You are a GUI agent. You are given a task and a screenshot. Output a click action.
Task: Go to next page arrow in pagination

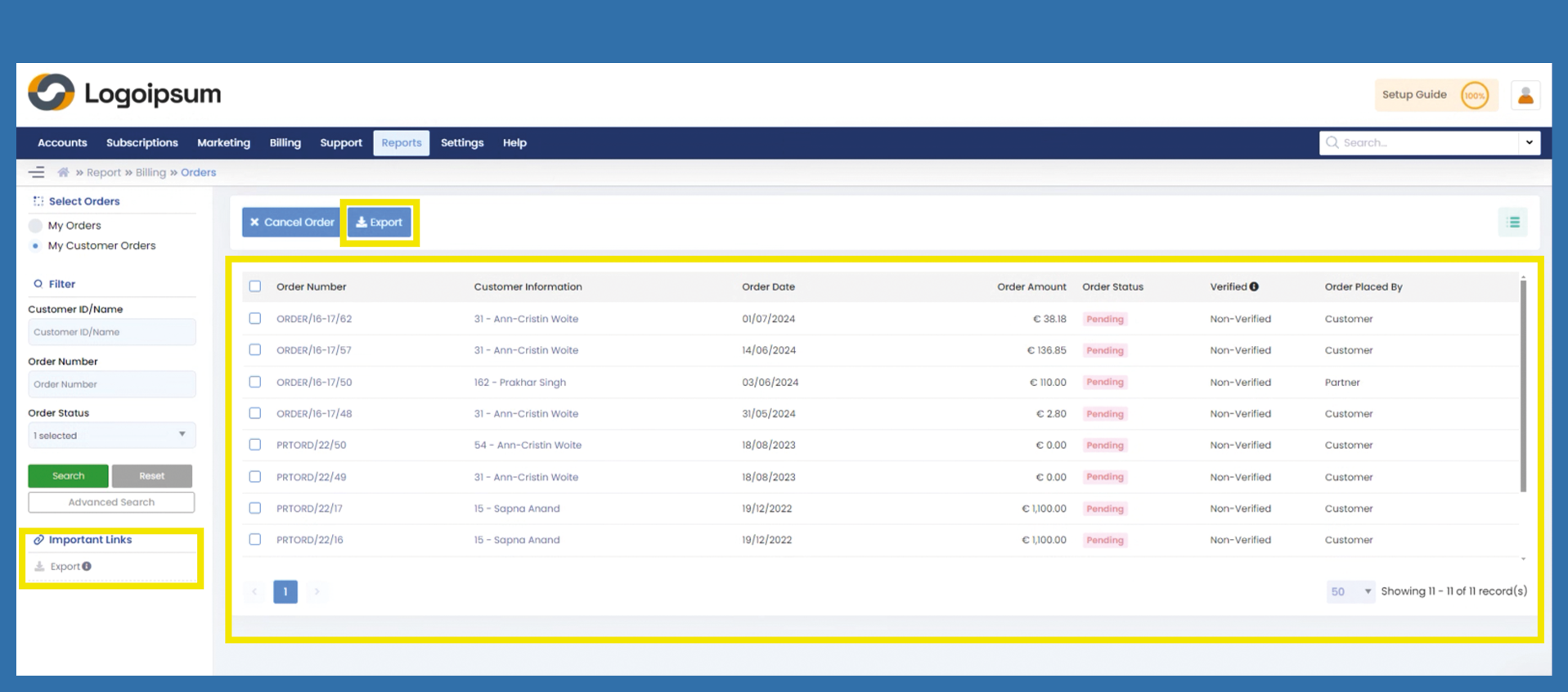pyautogui.click(x=317, y=591)
